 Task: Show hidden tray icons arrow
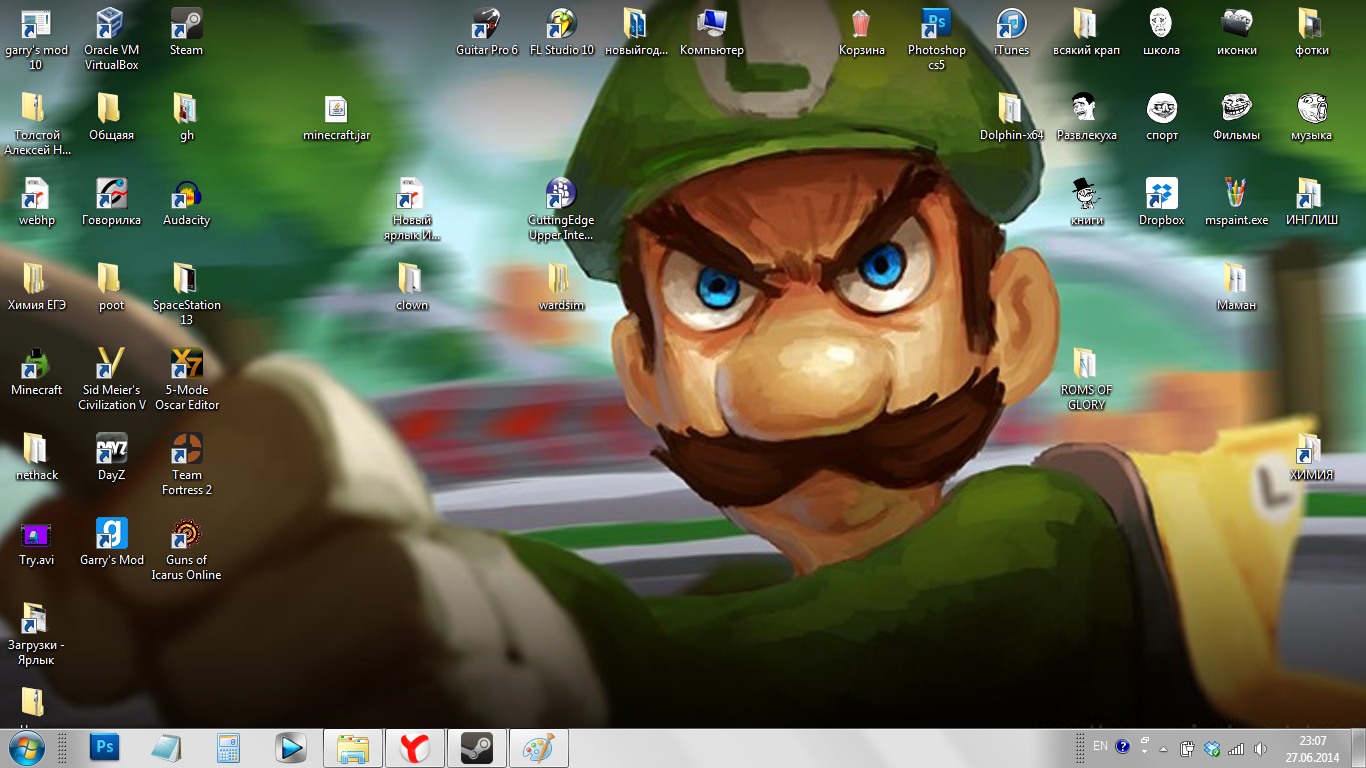pos(1163,748)
